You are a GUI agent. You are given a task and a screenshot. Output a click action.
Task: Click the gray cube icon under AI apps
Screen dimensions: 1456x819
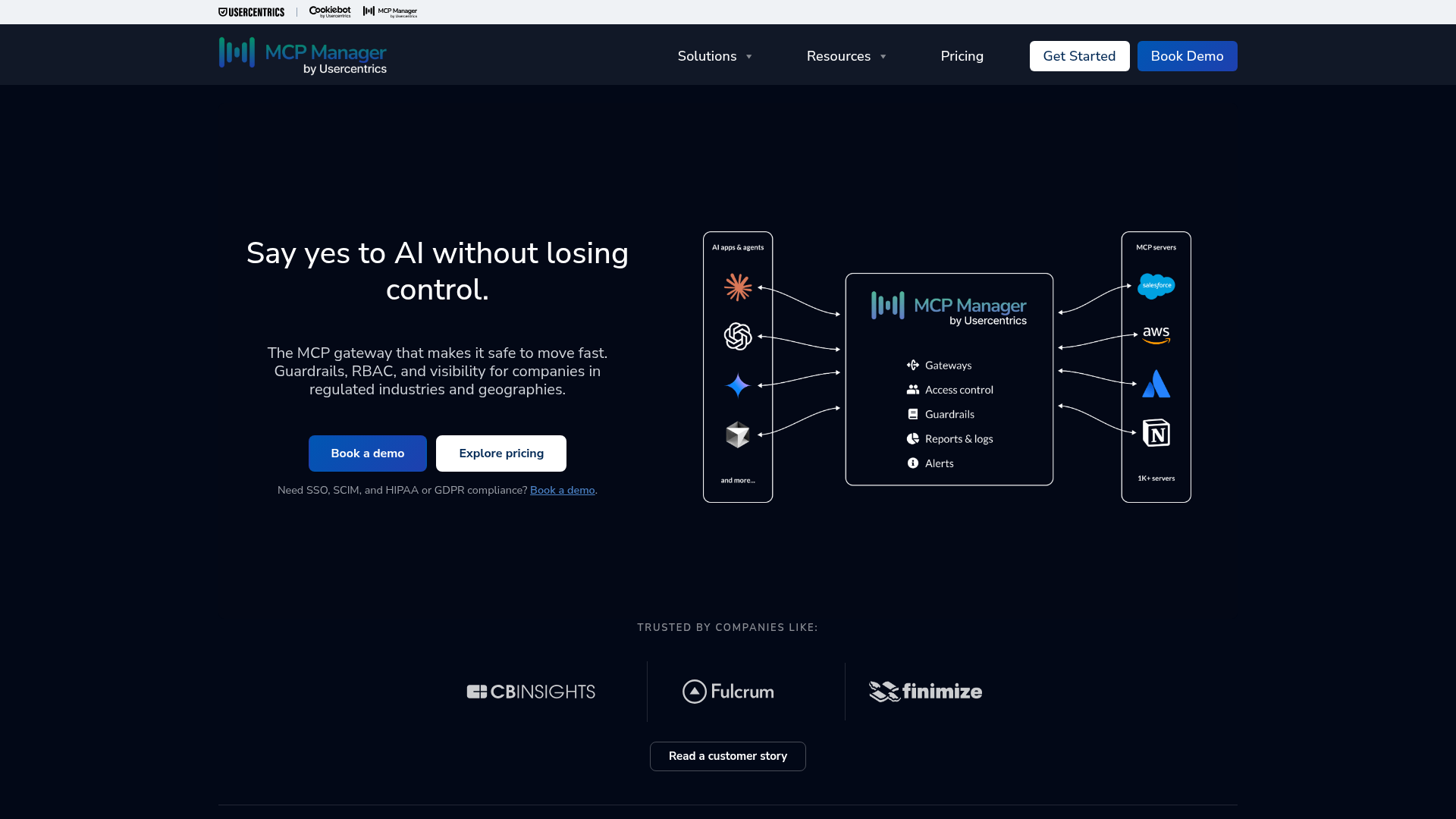click(738, 435)
